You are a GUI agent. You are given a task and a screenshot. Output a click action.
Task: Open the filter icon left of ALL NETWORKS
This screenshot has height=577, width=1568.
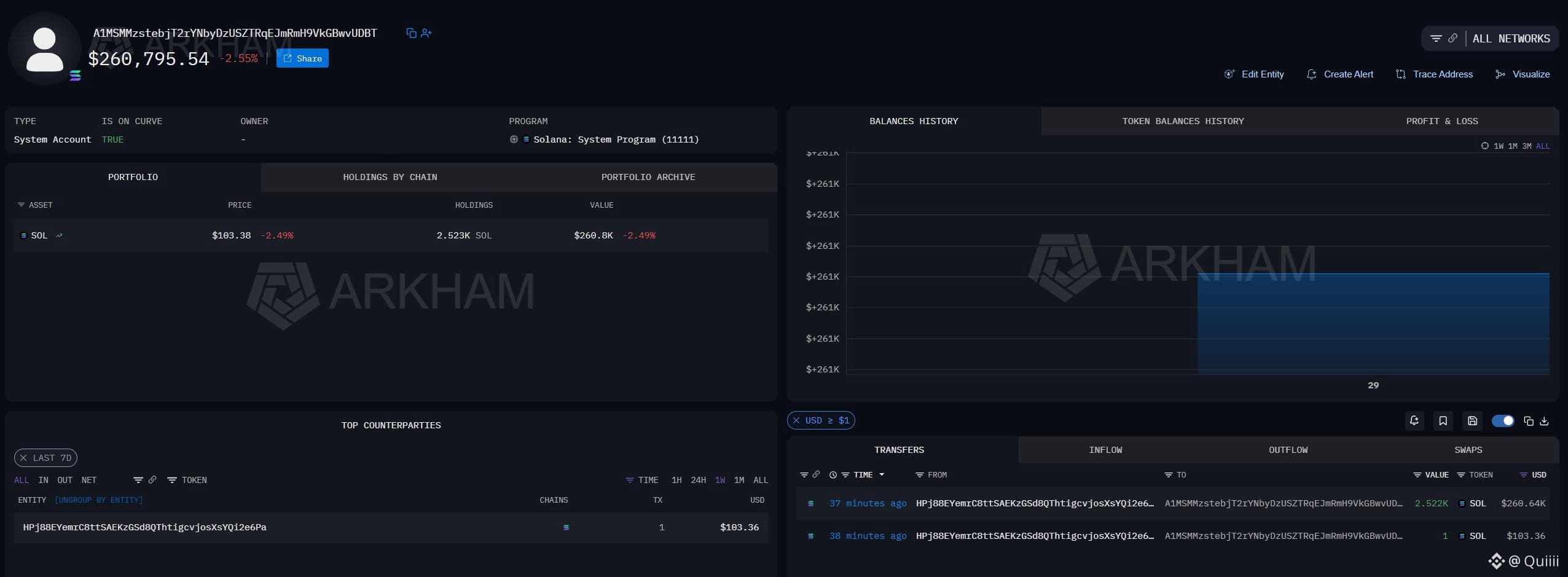pos(1436,38)
